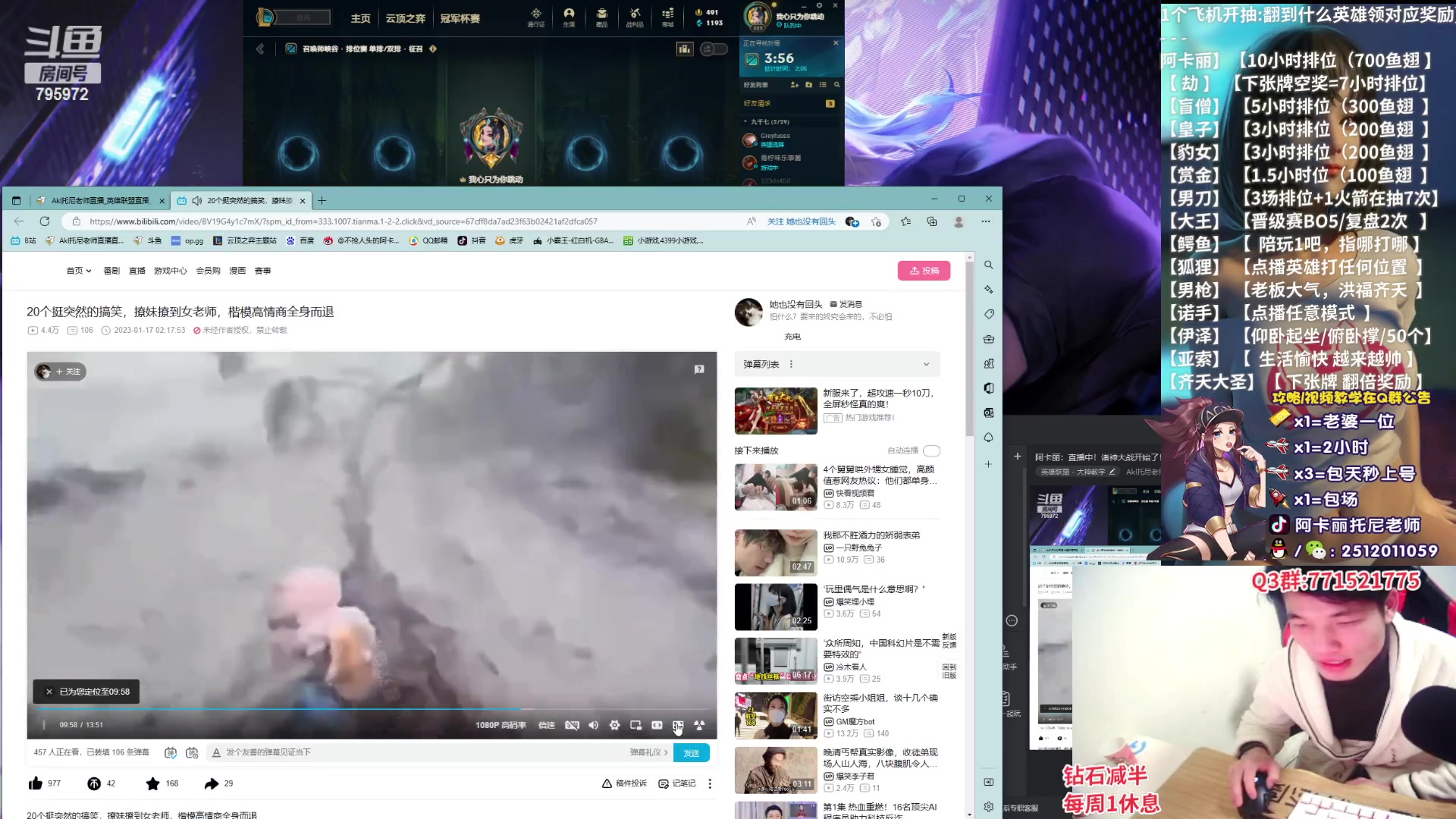Give a coin to the video

click(94, 783)
